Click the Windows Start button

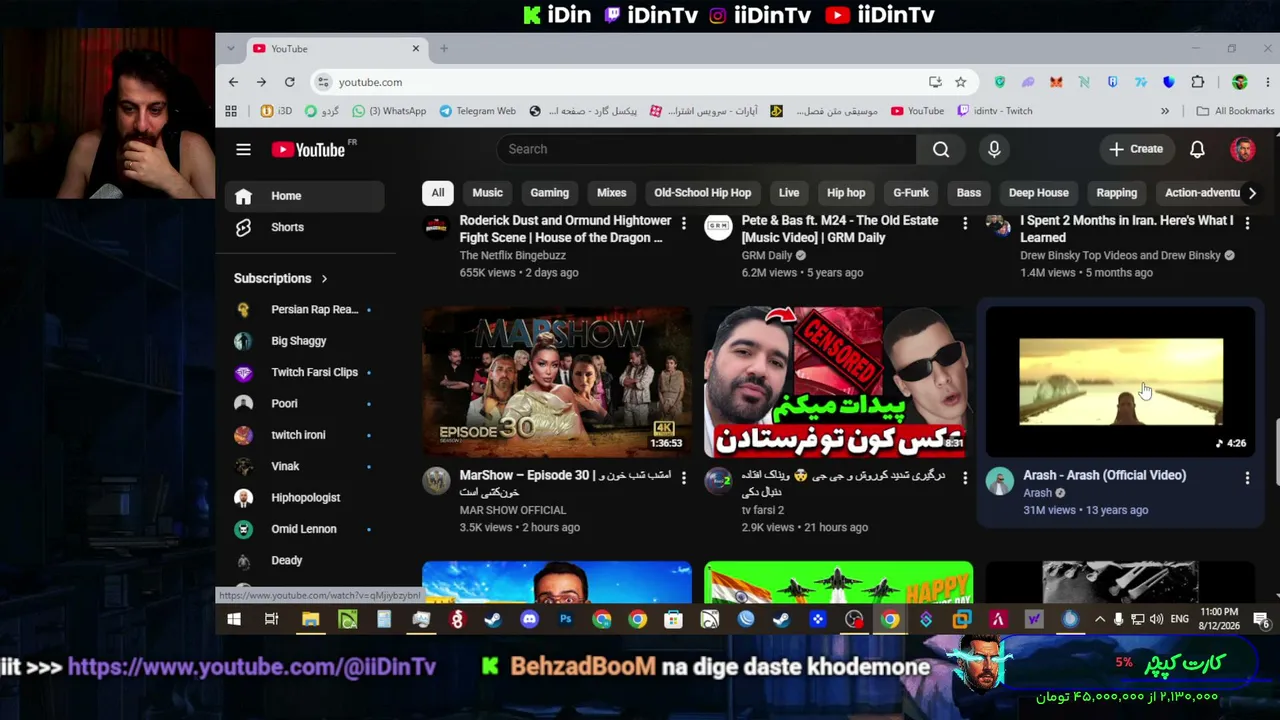point(234,620)
